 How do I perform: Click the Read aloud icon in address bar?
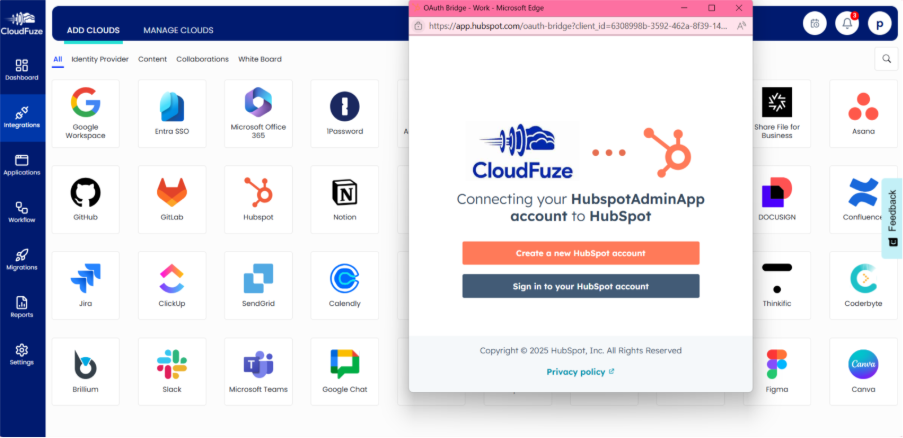(741, 25)
